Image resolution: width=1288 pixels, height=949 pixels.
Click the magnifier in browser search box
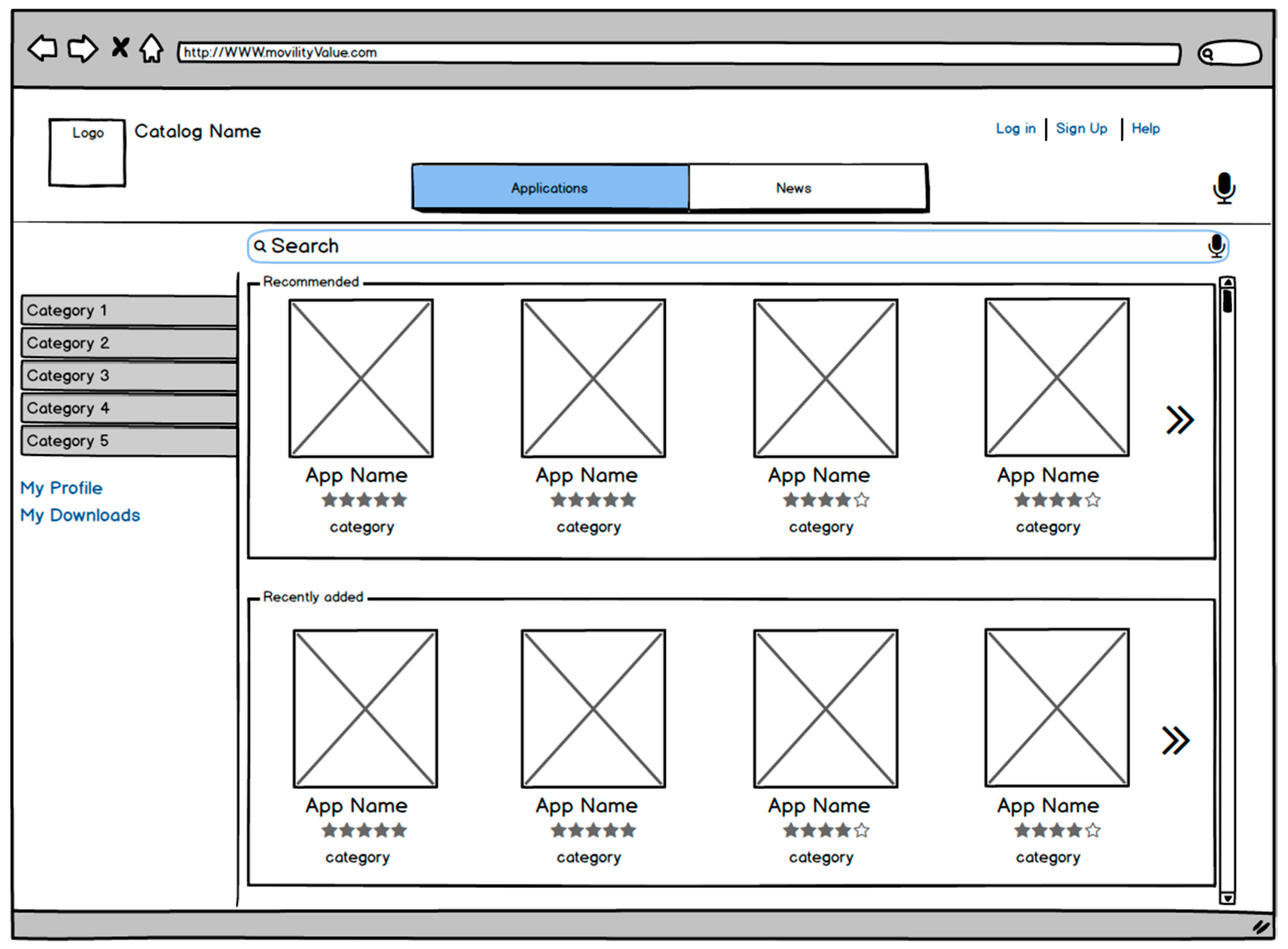(1208, 54)
